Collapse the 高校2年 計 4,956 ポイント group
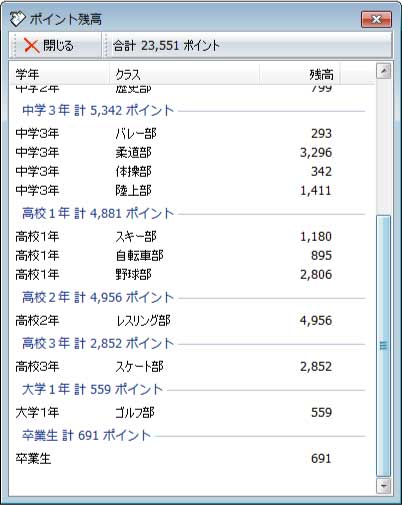This screenshot has height=505, width=402. point(98,297)
